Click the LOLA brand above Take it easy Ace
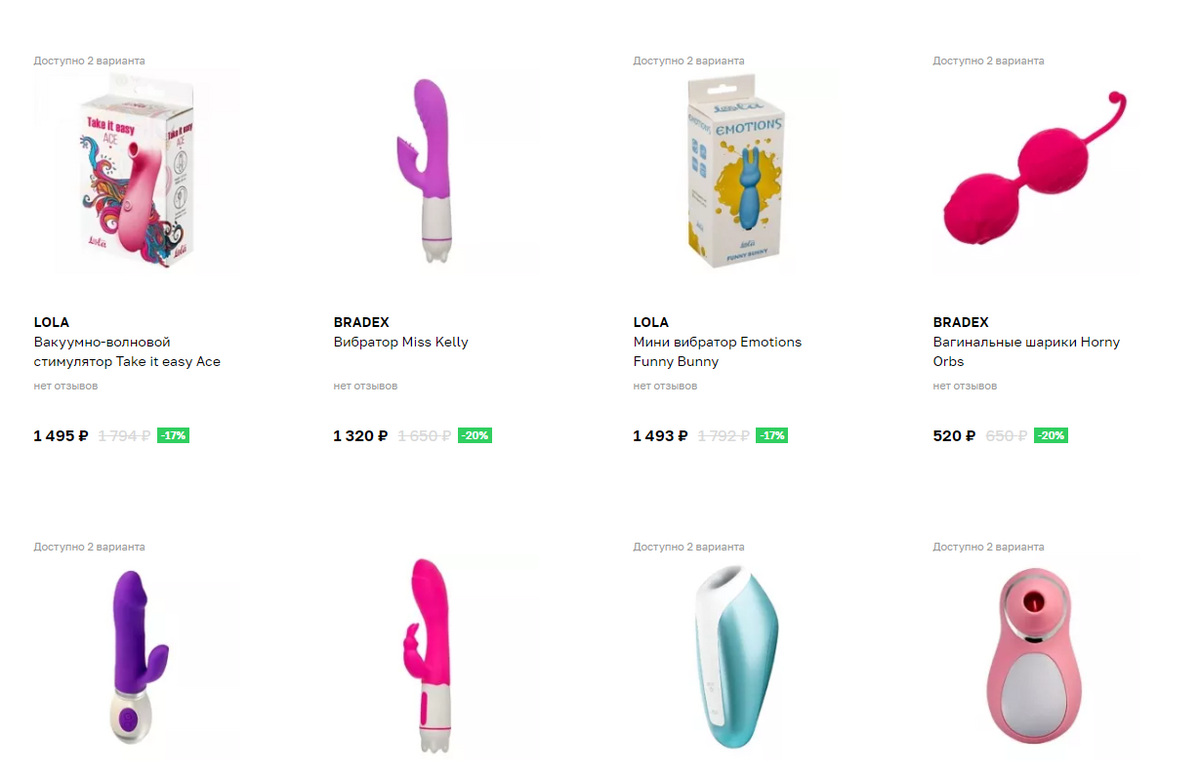This screenshot has height=775, width=1200. (51, 322)
